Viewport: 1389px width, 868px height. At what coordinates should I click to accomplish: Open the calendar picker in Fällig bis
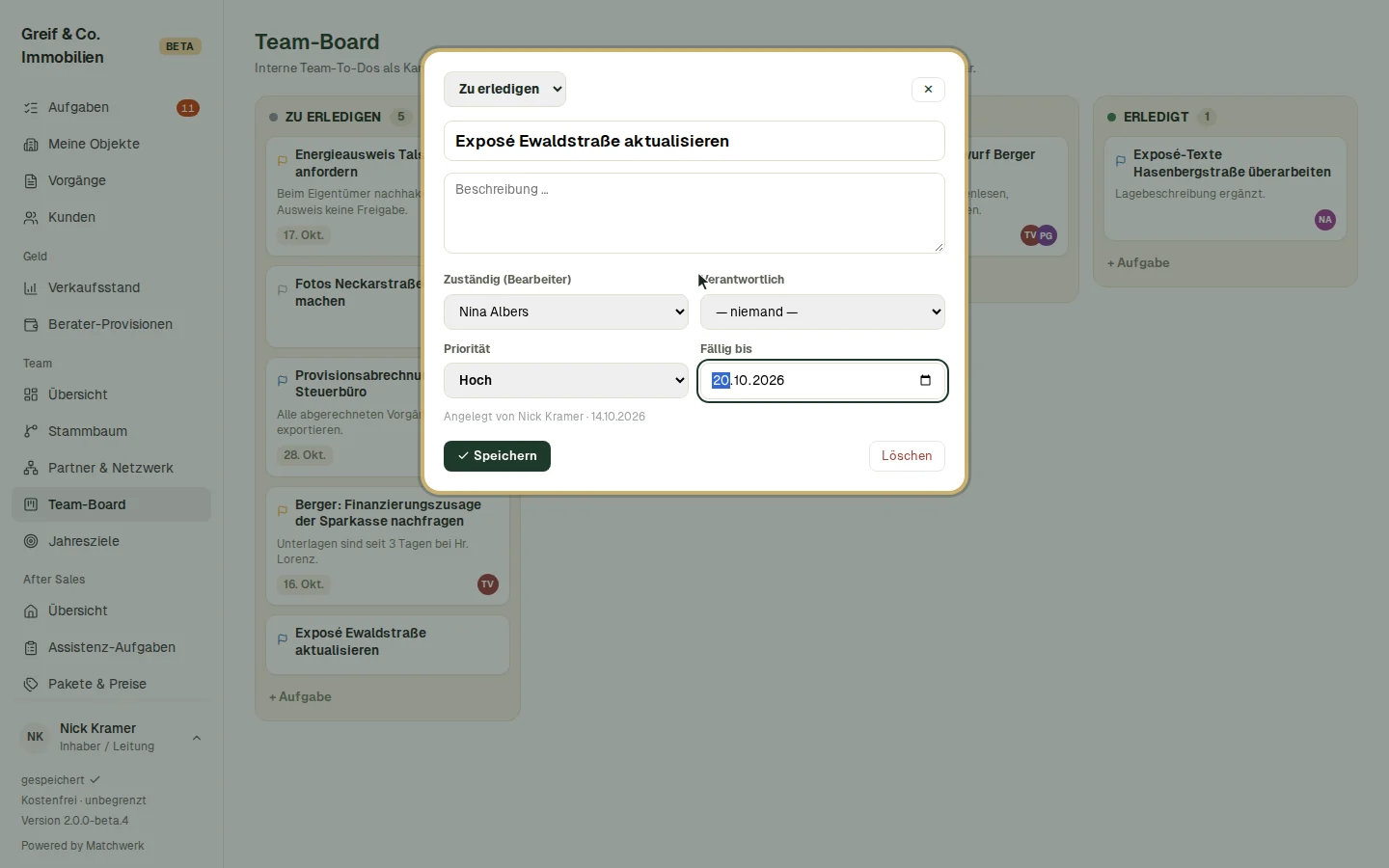pyautogui.click(x=925, y=380)
